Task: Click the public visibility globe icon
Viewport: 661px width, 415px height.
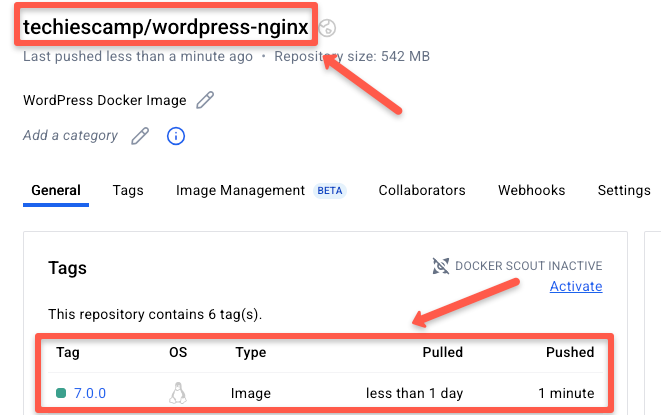Action: point(327,28)
